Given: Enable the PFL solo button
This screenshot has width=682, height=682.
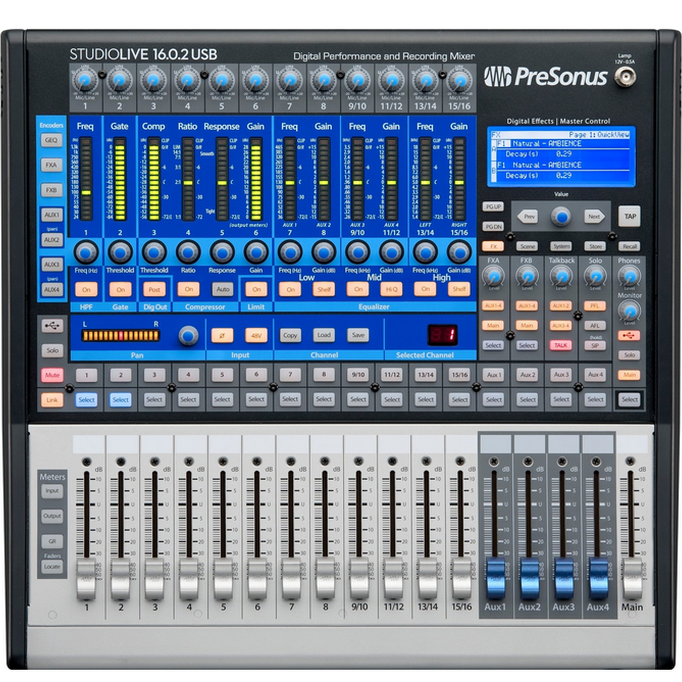Looking at the screenshot, I should point(595,306).
